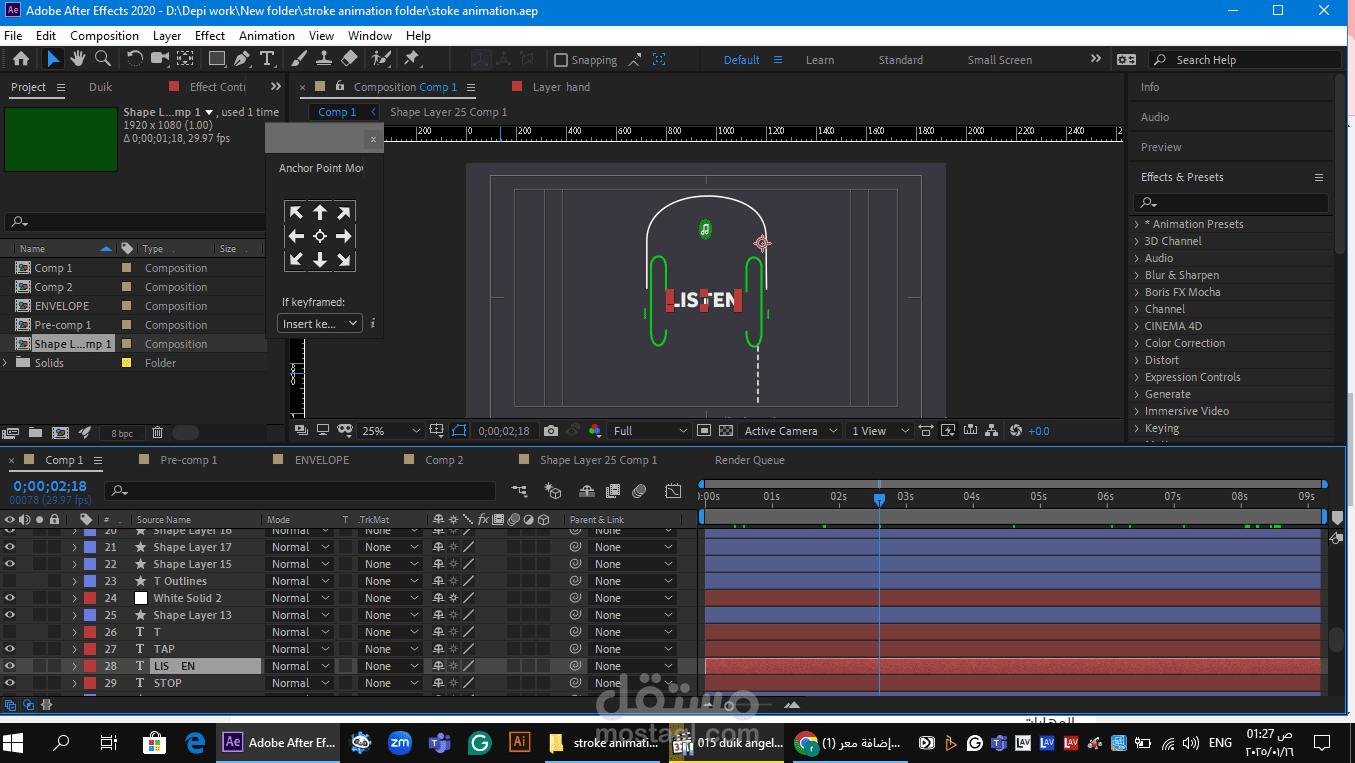
Task: Open the Graph Editor in timeline
Action: (x=674, y=491)
